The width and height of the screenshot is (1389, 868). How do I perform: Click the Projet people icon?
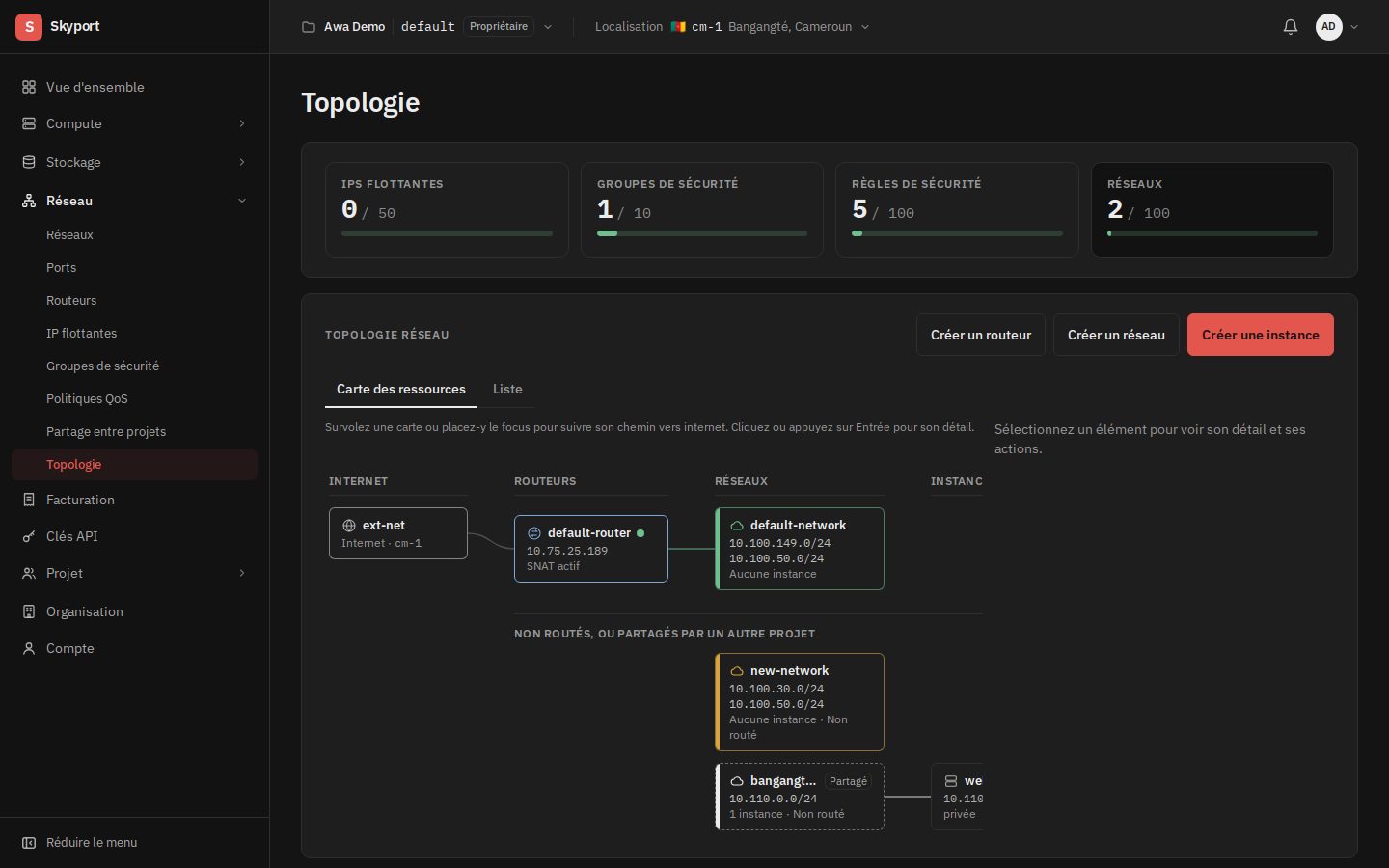(29, 573)
